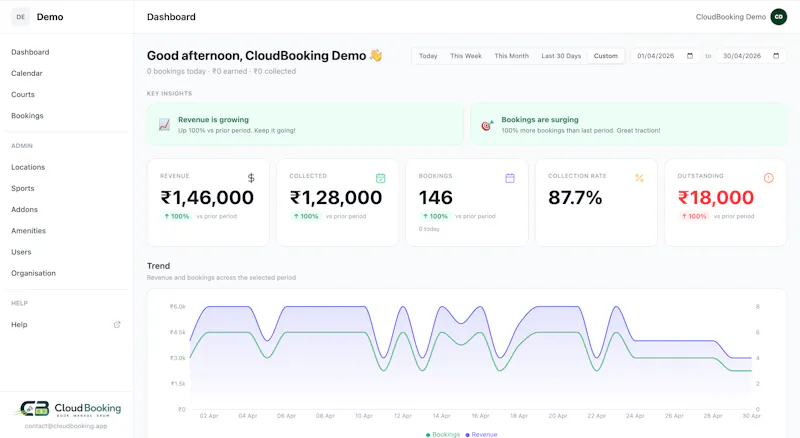
Task: Click the DE organisation badge
Action: 20,17
